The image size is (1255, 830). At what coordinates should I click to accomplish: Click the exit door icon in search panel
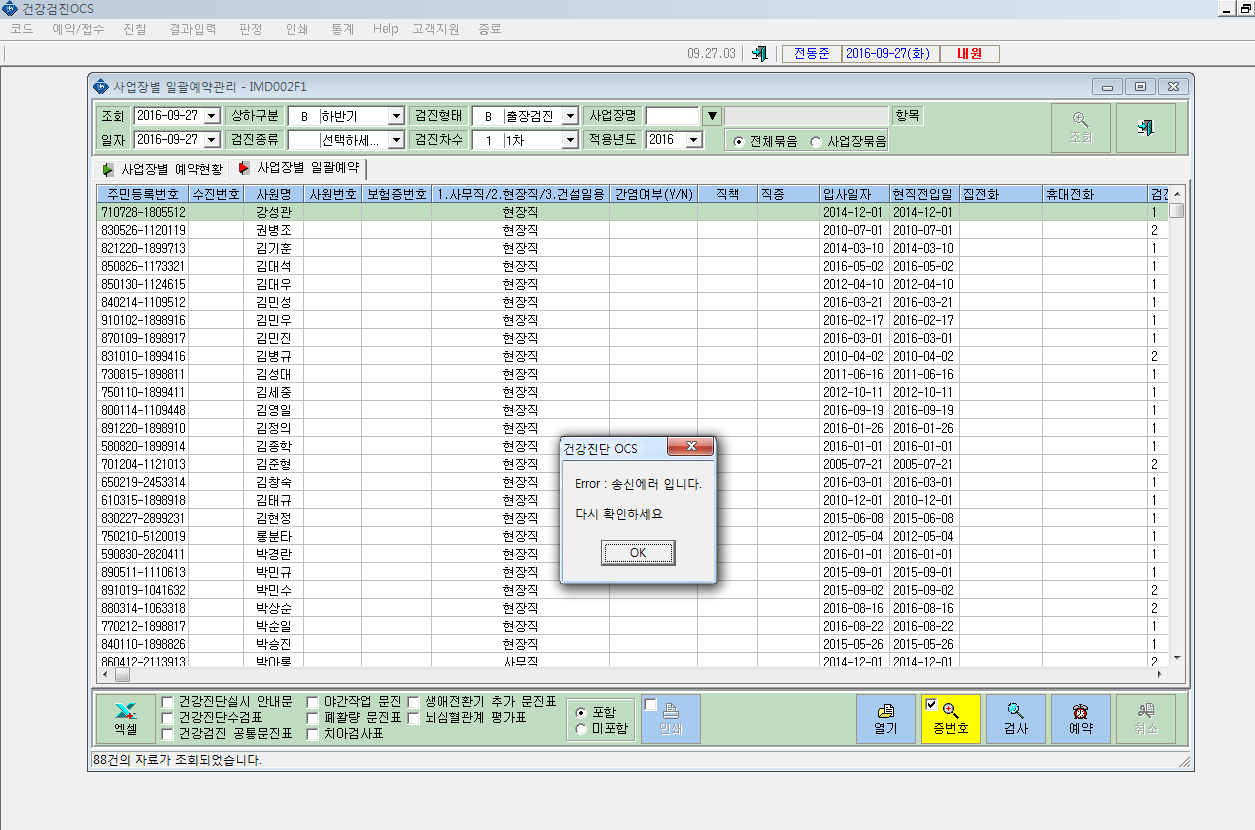click(x=1146, y=128)
